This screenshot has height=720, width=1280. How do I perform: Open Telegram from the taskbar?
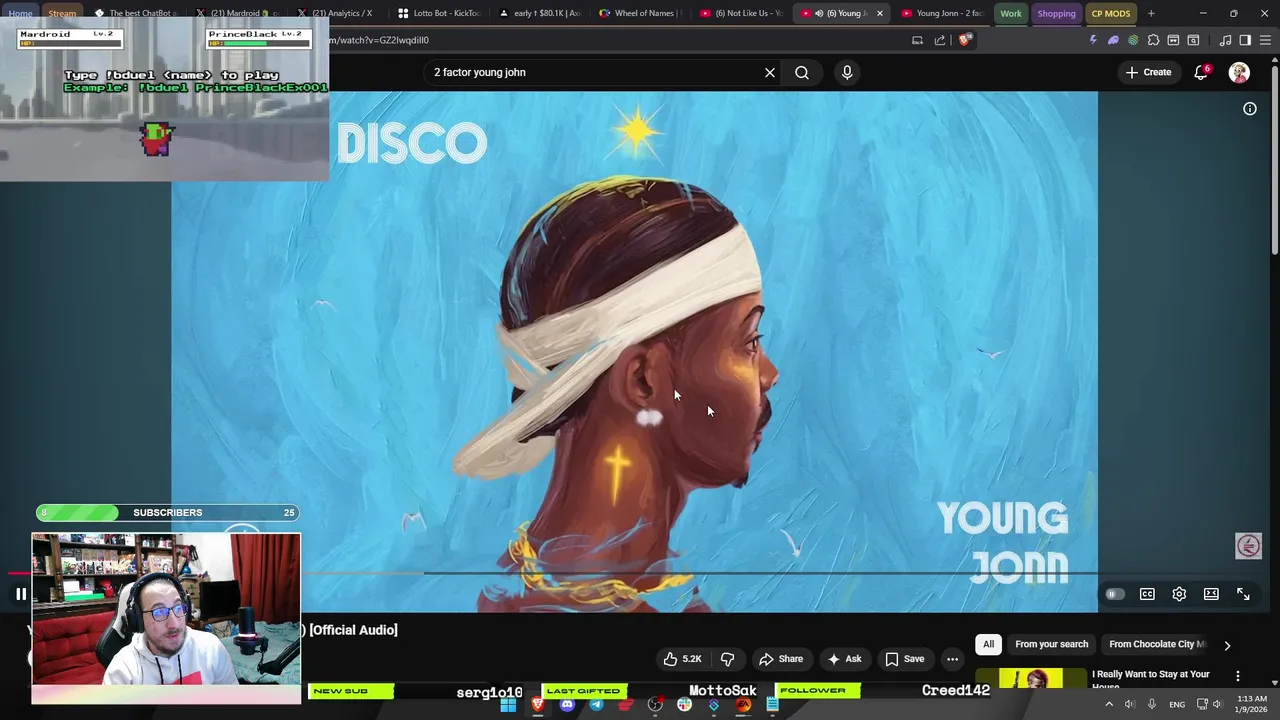coord(596,704)
